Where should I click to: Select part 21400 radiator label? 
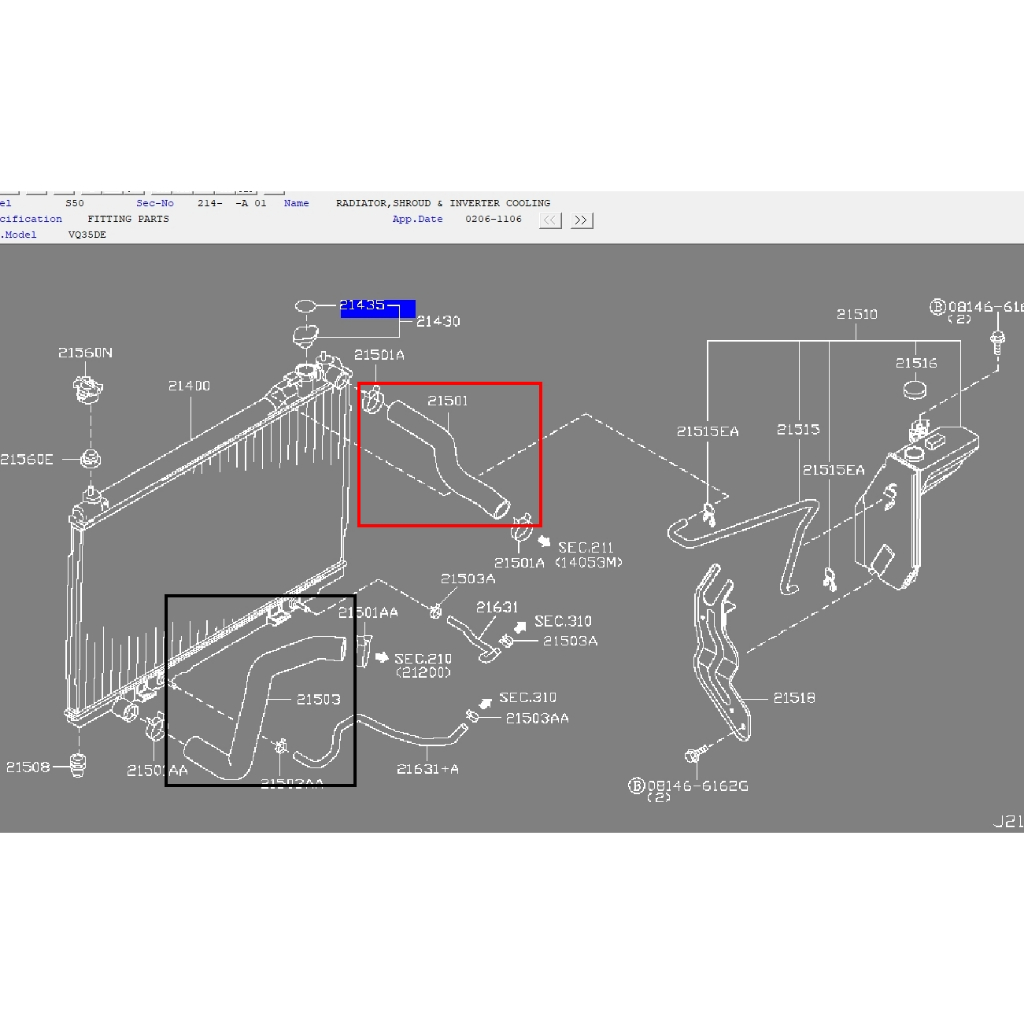point(189,385)
